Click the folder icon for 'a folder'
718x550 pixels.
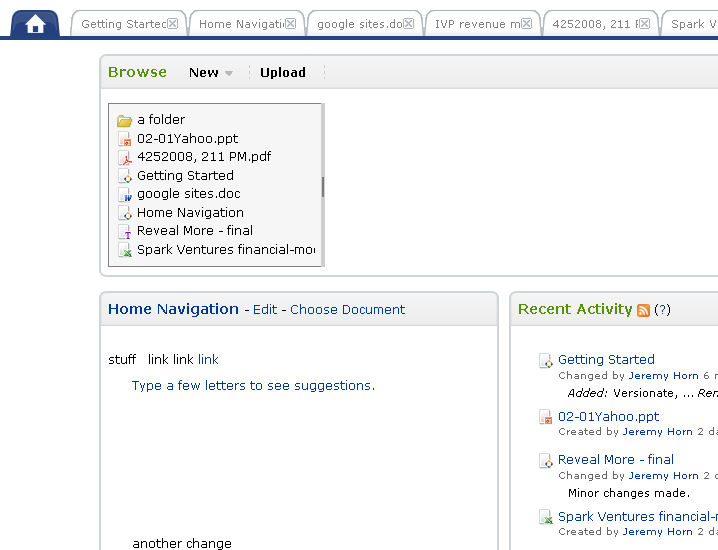coord(125,121)
